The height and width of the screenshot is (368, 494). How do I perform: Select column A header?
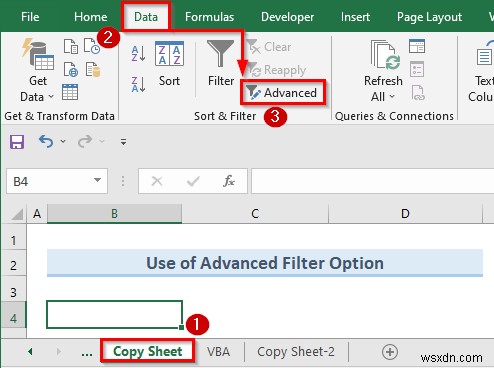[x=37, y=214]
